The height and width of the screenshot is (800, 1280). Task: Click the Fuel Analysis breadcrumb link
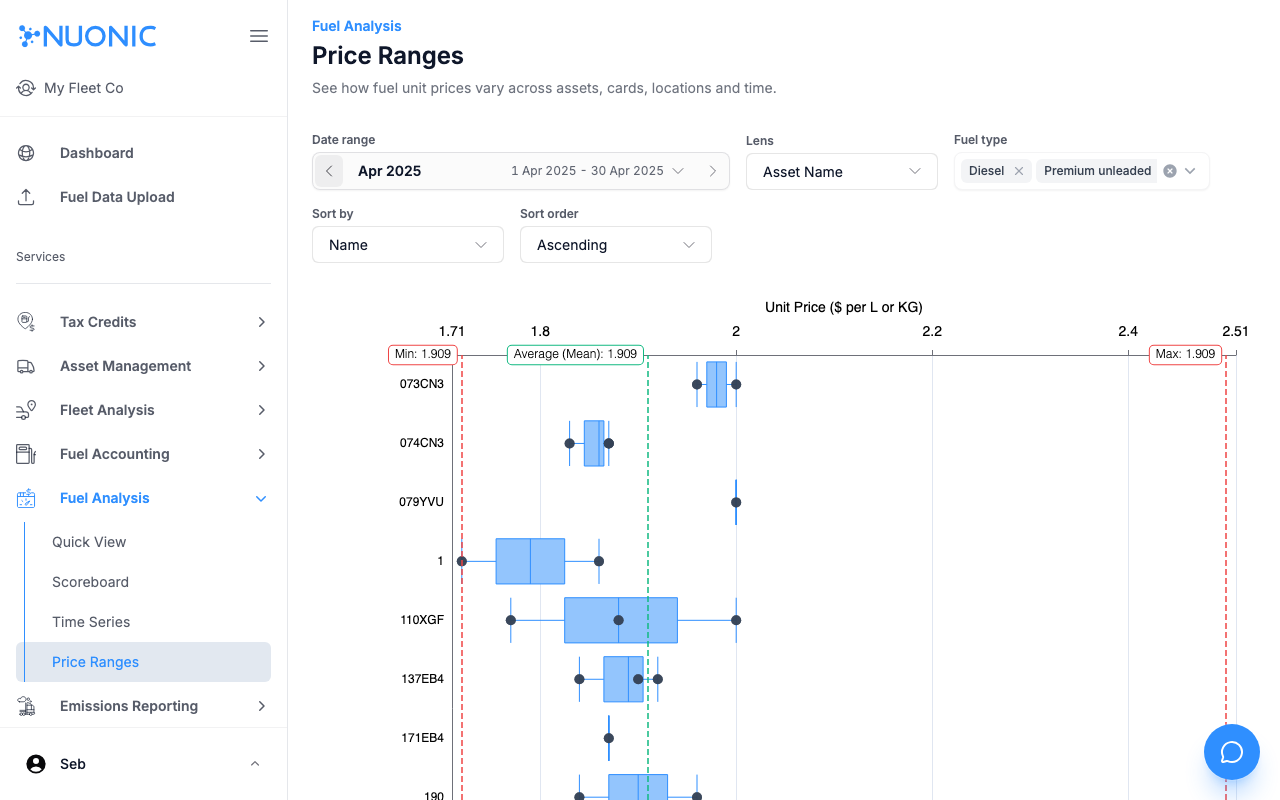(357, 26)
